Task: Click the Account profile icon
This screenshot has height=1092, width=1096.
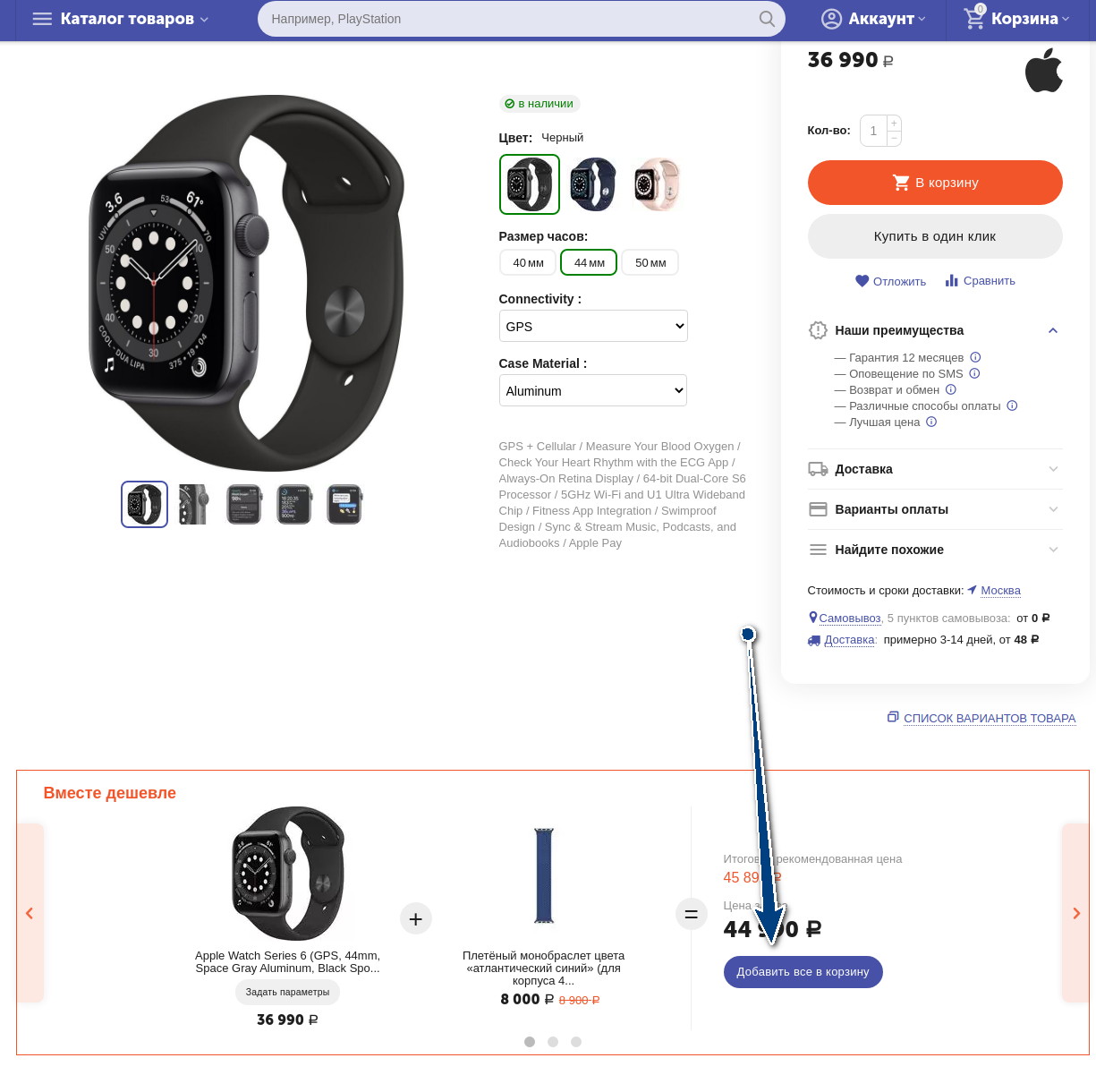Action: (832, 19)
